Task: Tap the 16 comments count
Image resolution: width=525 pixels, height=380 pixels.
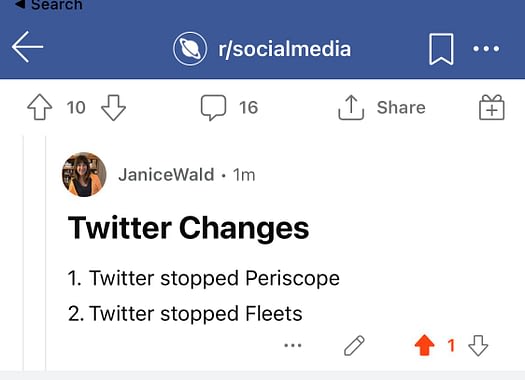Action: (248, 107)
